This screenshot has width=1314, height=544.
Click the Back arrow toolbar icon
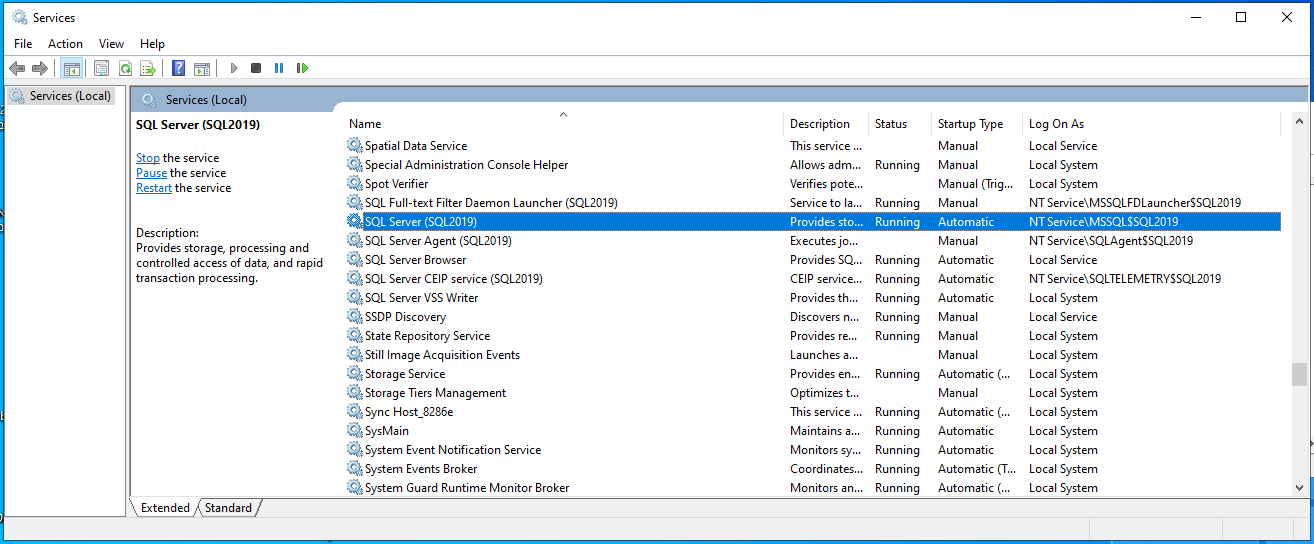17,68
